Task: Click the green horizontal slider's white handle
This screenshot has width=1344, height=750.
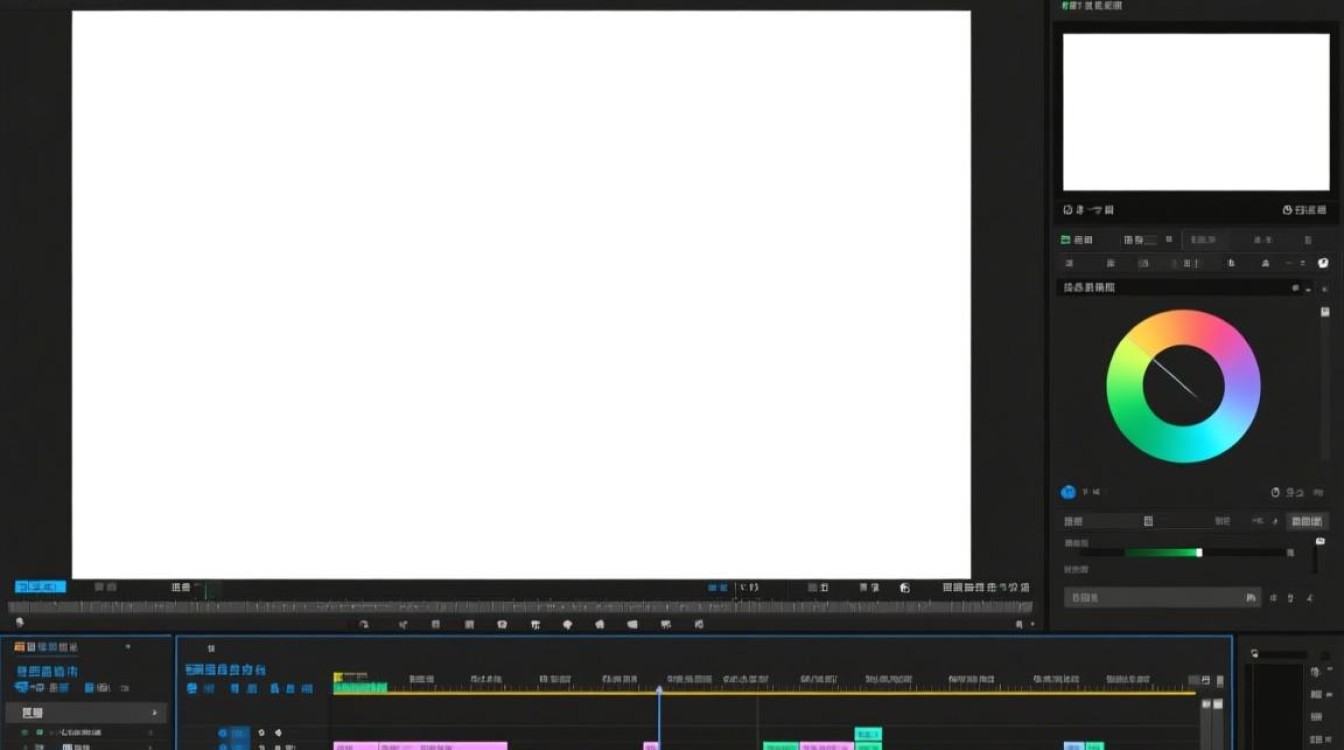Action: coord(1199,552)
